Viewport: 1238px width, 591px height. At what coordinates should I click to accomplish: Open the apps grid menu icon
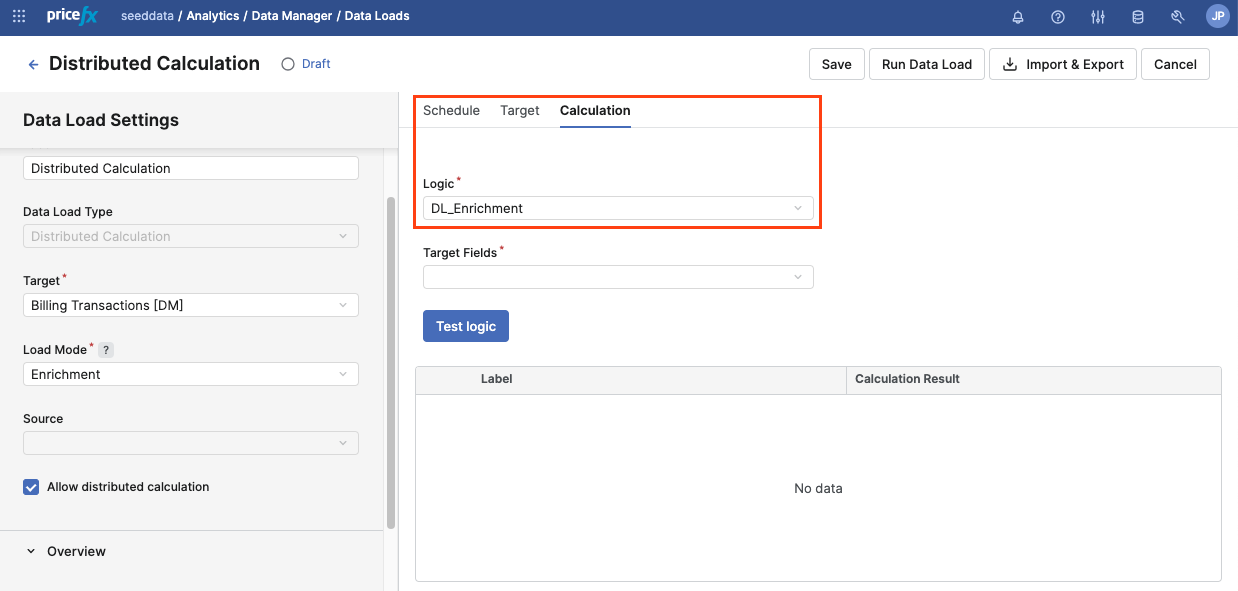click(19, 17)
